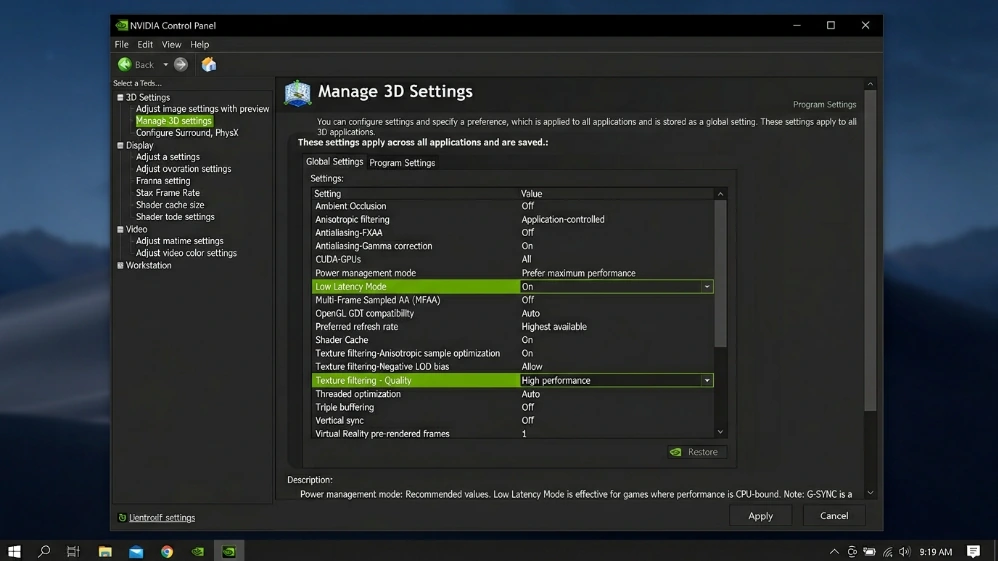
Task: Open the Action Center notification icon
Action: click(x=973, y=551)
